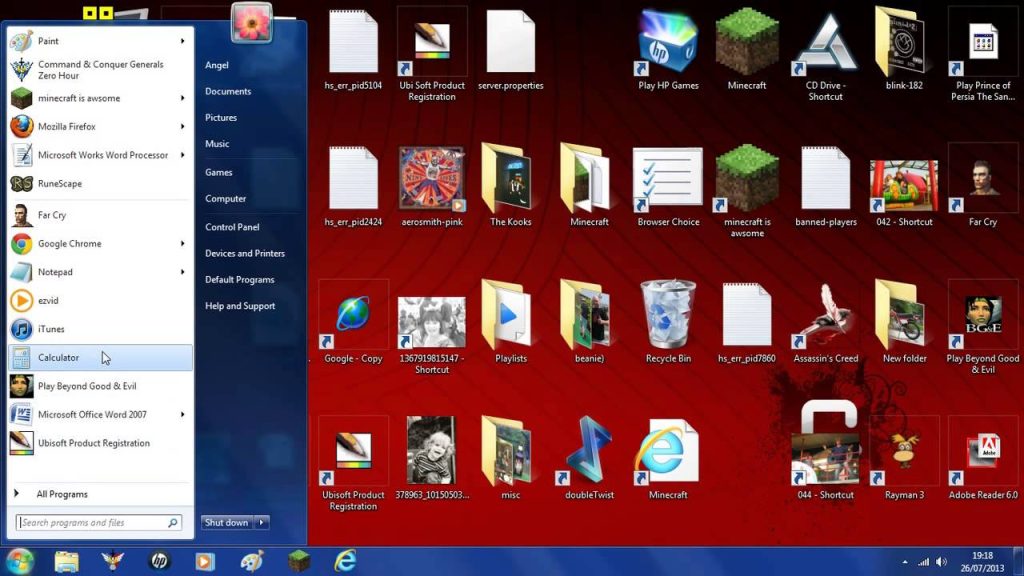Image resolution: width=1024 pixels, height=576 pixels.
Task: Expand Mozilla Firefox submenu arrow
Action: click(183, 127)
